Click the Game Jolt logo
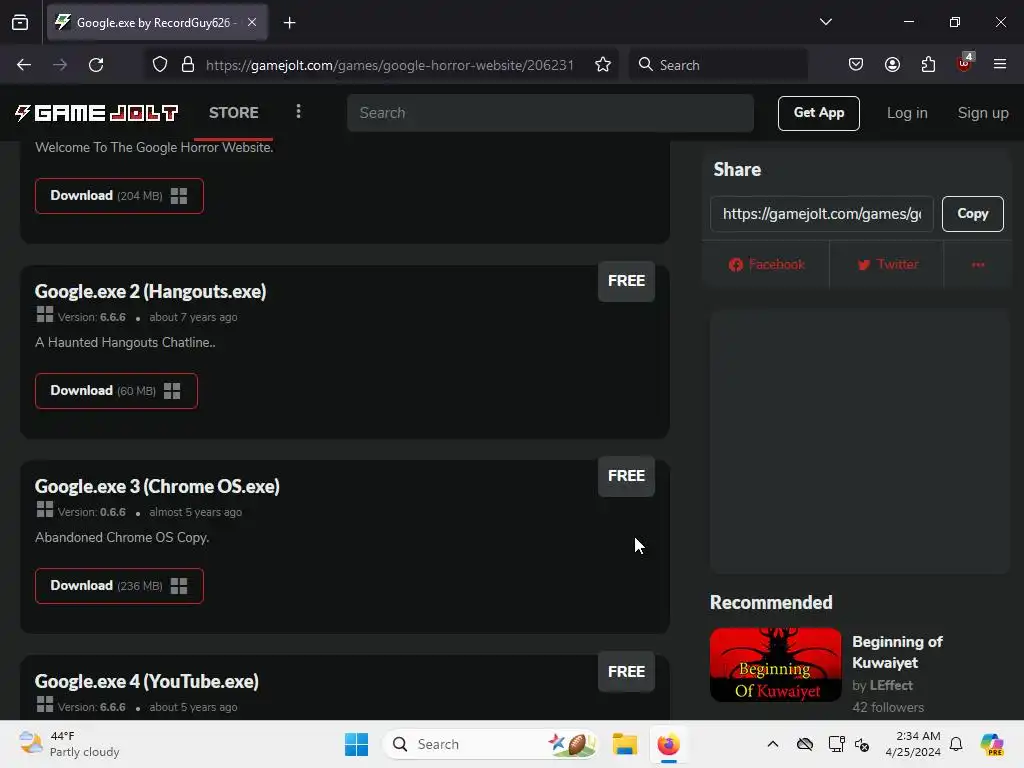Image resolution: width=1024 pixels, height=768 pixels. coord(96,113)
